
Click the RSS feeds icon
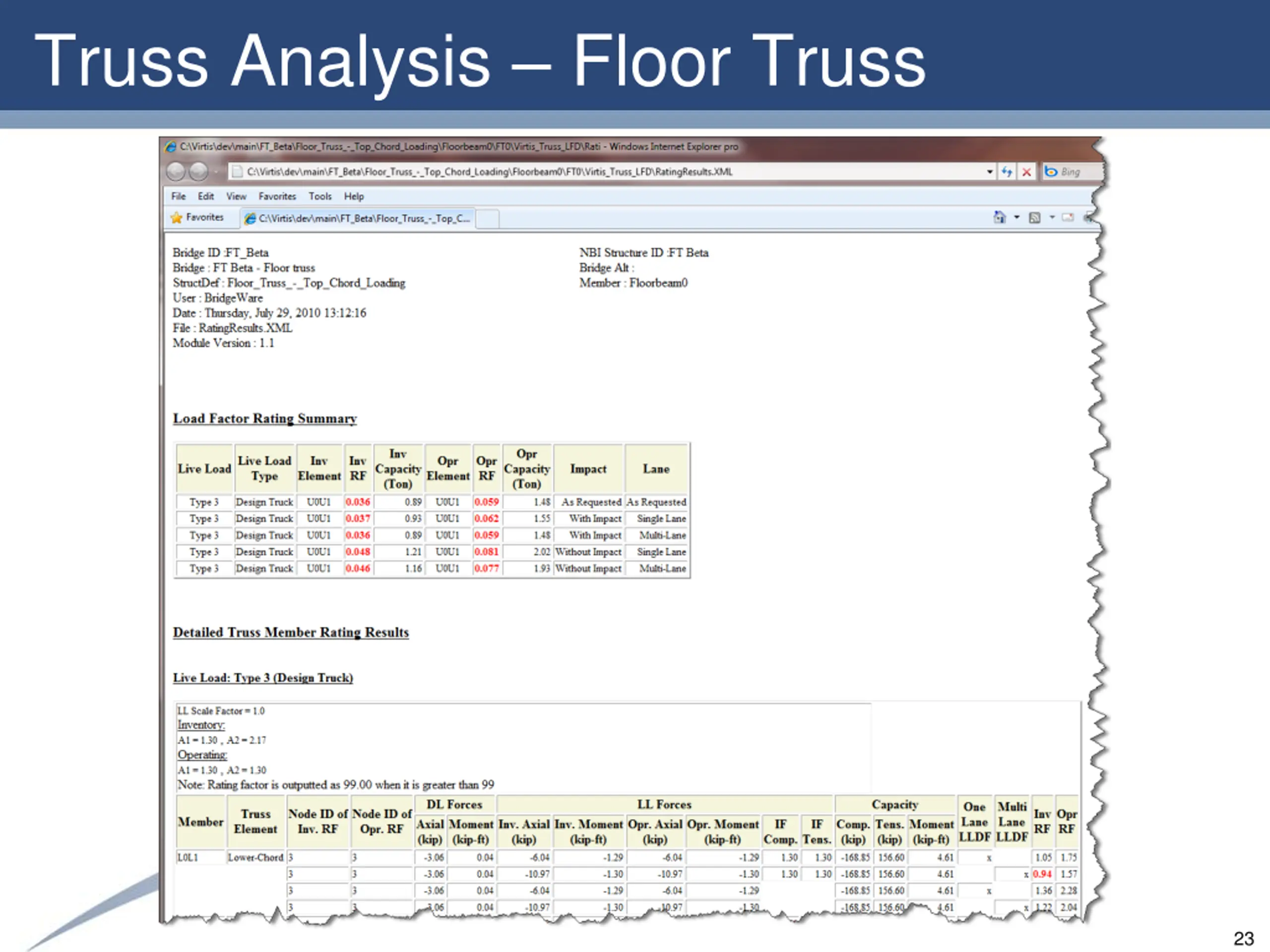coord(1034,218)
